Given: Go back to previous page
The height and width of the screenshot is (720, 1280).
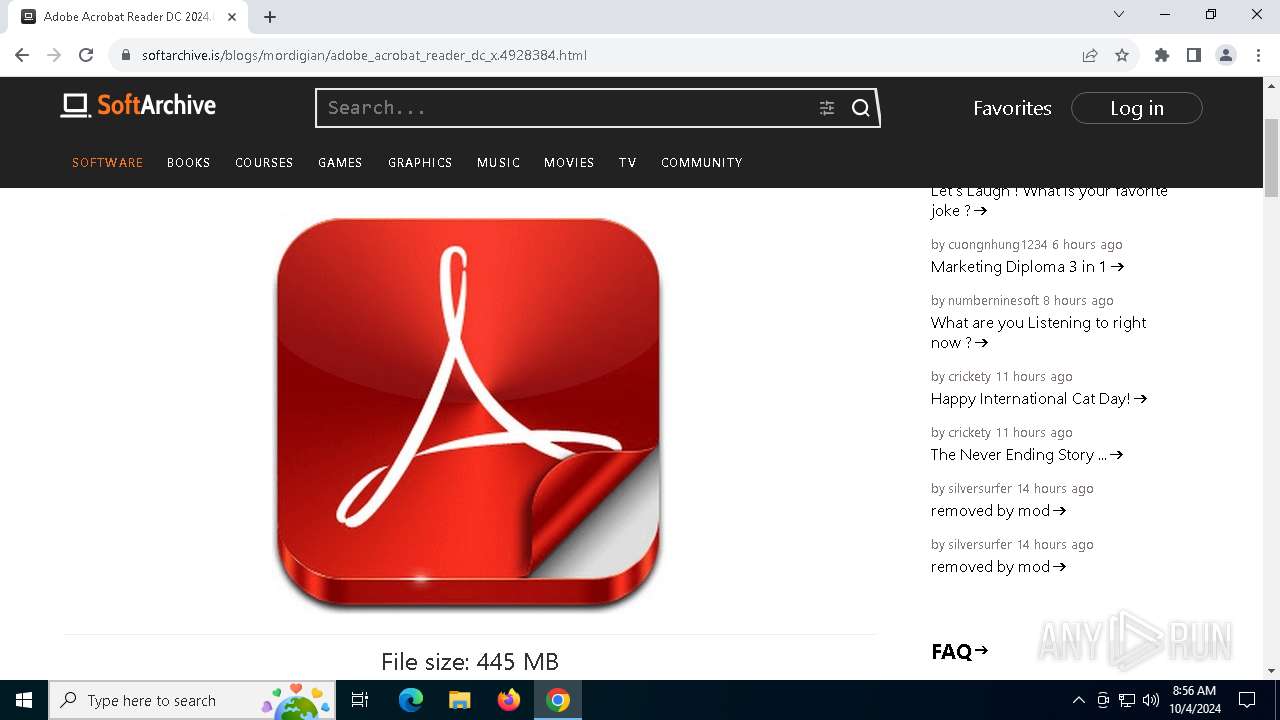Looking at the screenshot, I should coord(22,55).
